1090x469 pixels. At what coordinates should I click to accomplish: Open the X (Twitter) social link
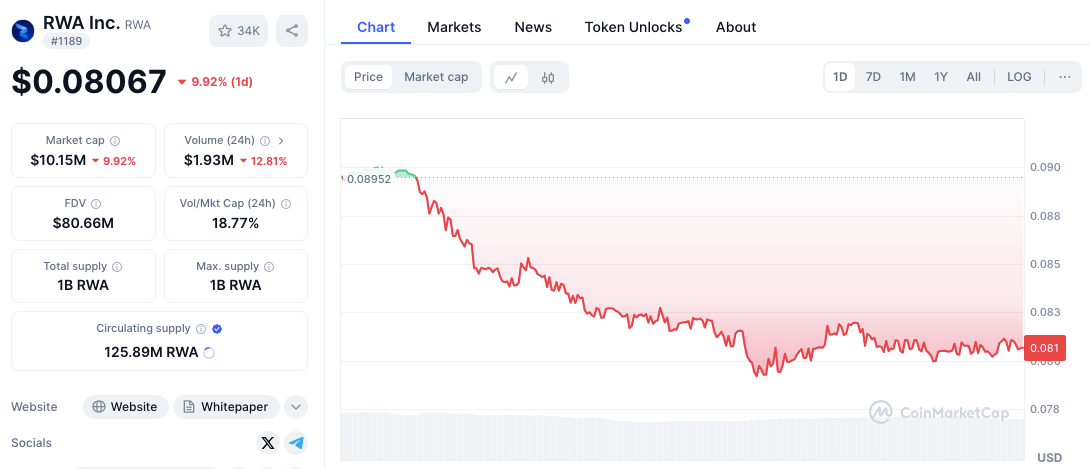[267, 443]
